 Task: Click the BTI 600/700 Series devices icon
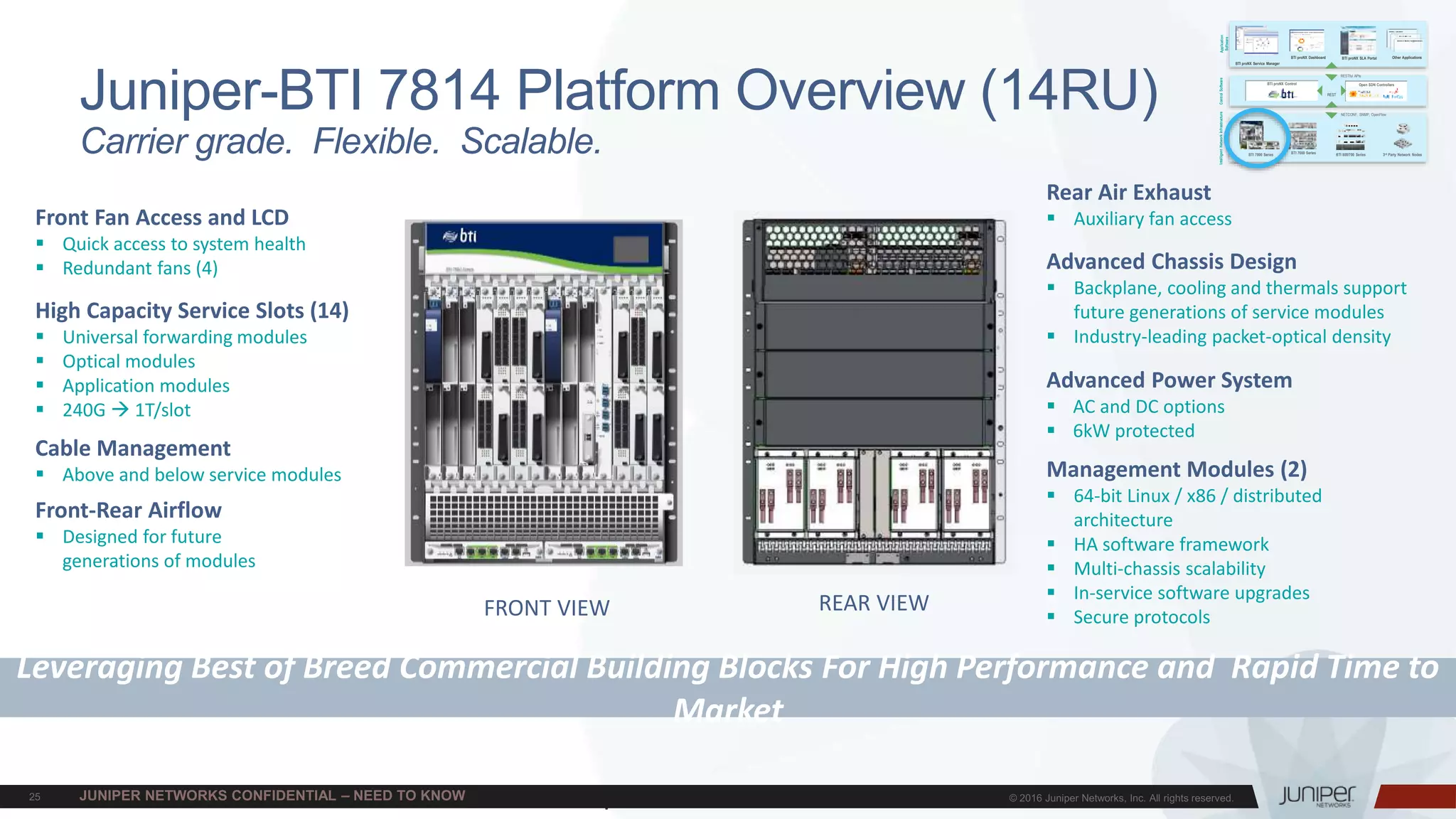(x=1351, y=136)
